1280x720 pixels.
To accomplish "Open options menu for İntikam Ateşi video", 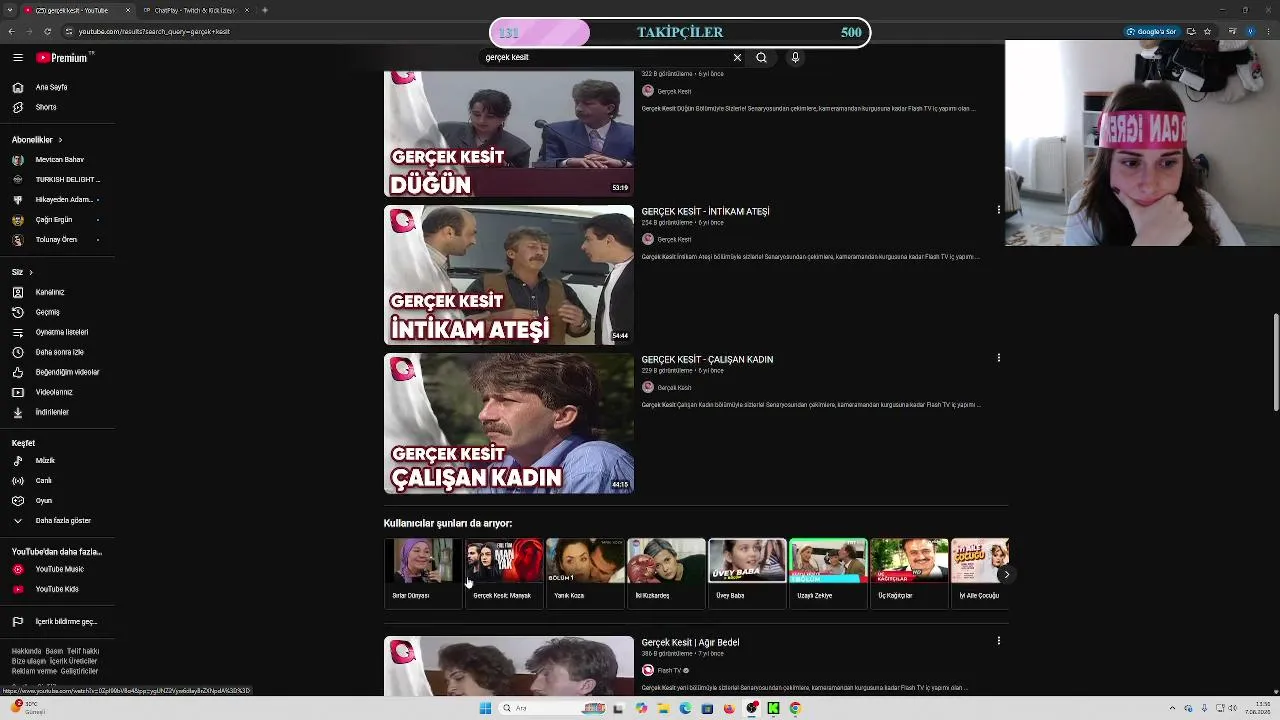I will (x=998, y=210).
